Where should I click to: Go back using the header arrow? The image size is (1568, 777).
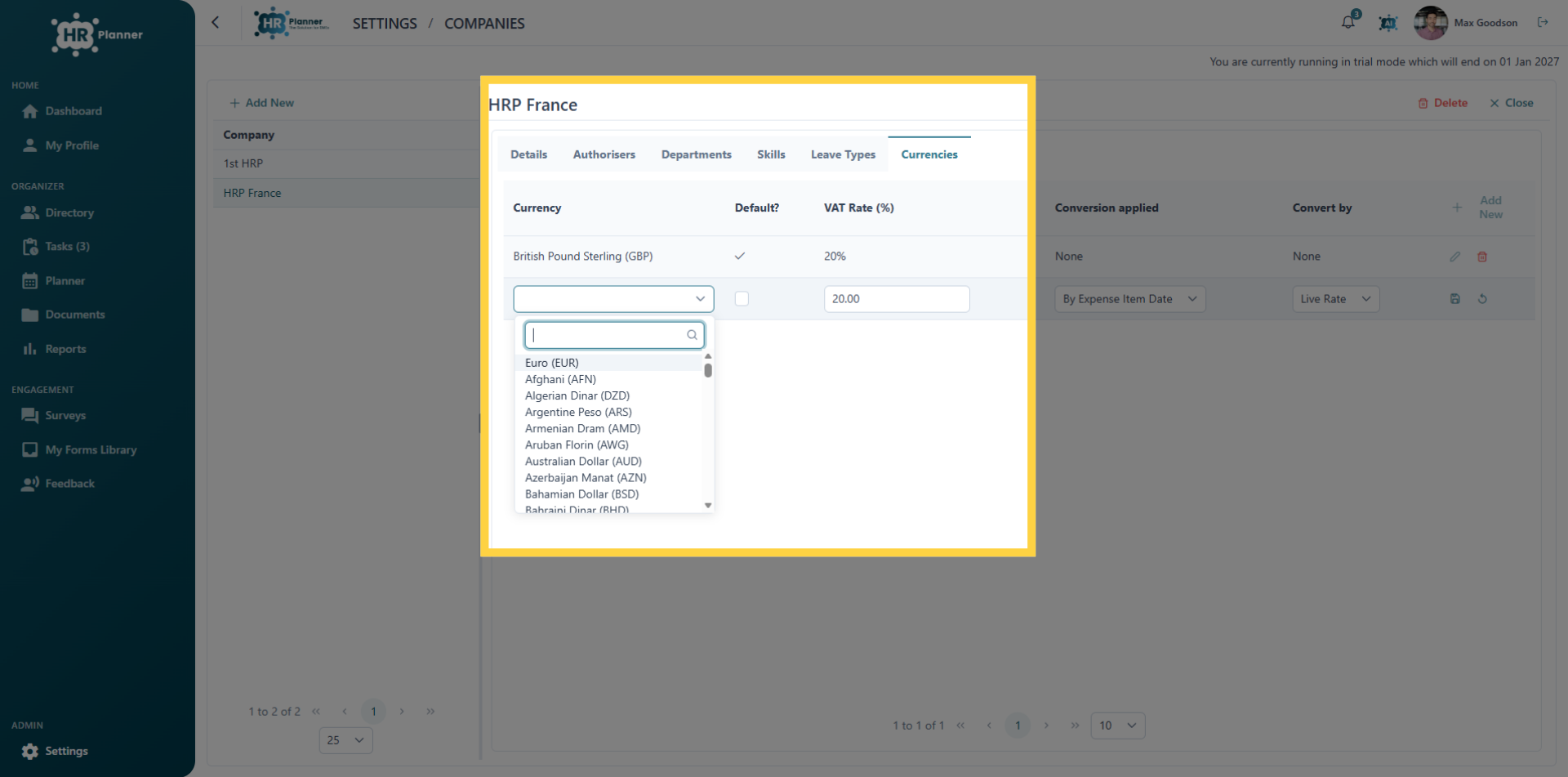click(x=216, y=22)
